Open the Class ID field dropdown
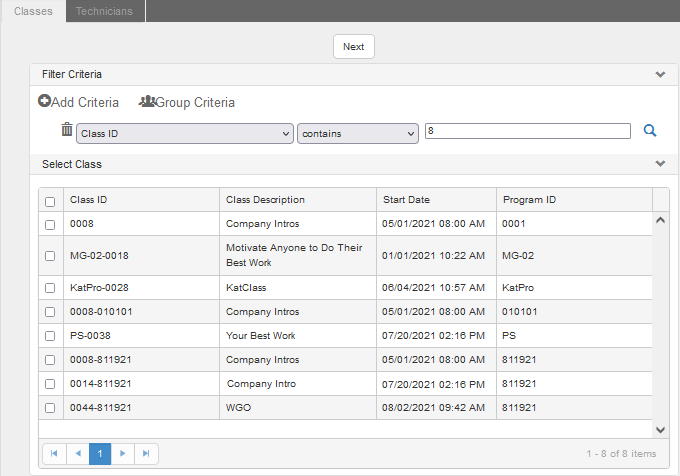This screenshot has width=680, height=476. [x=185, y=134]
